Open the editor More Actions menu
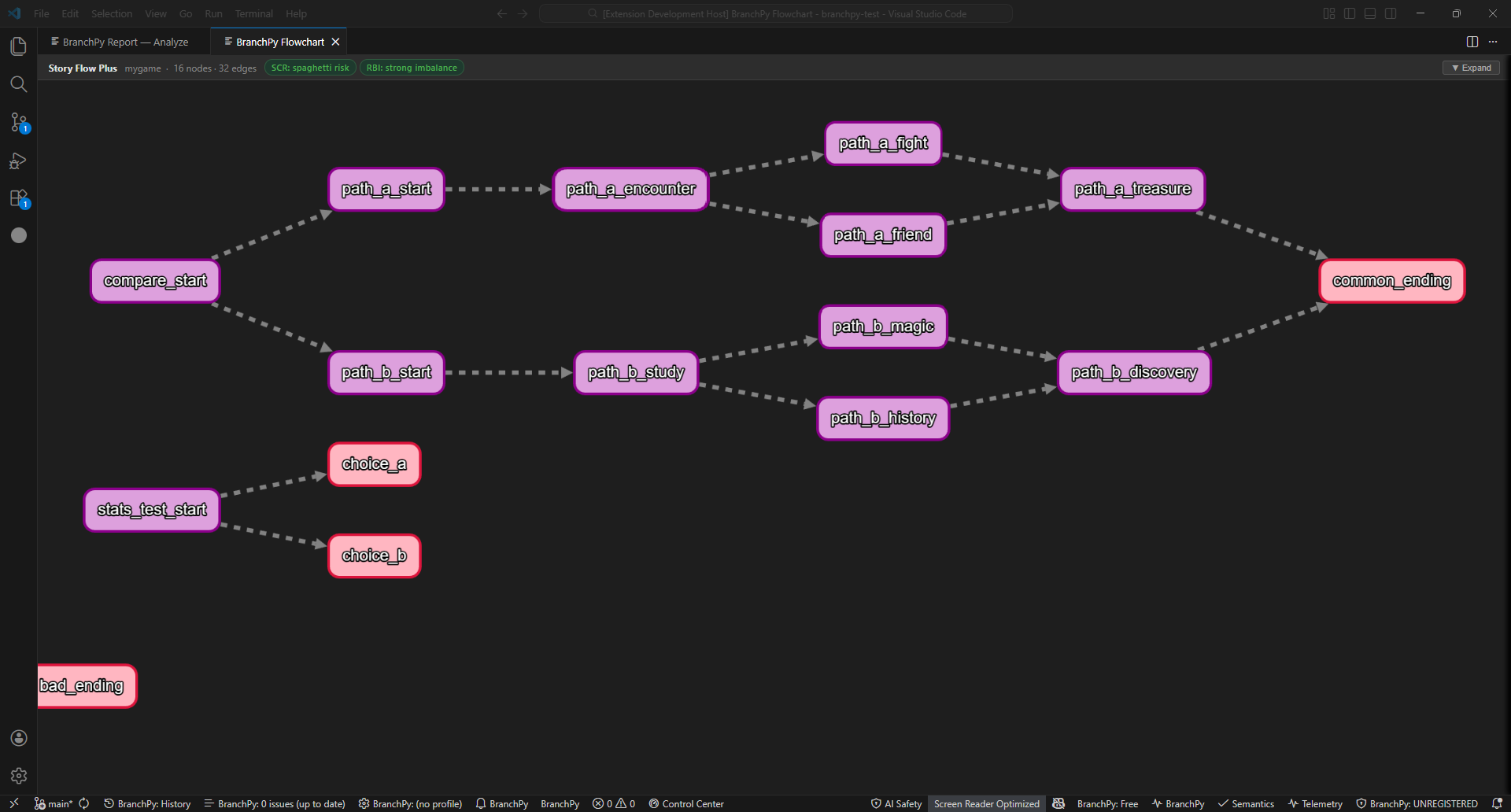Viewport: 1511px width, 812px height. 1493,42
